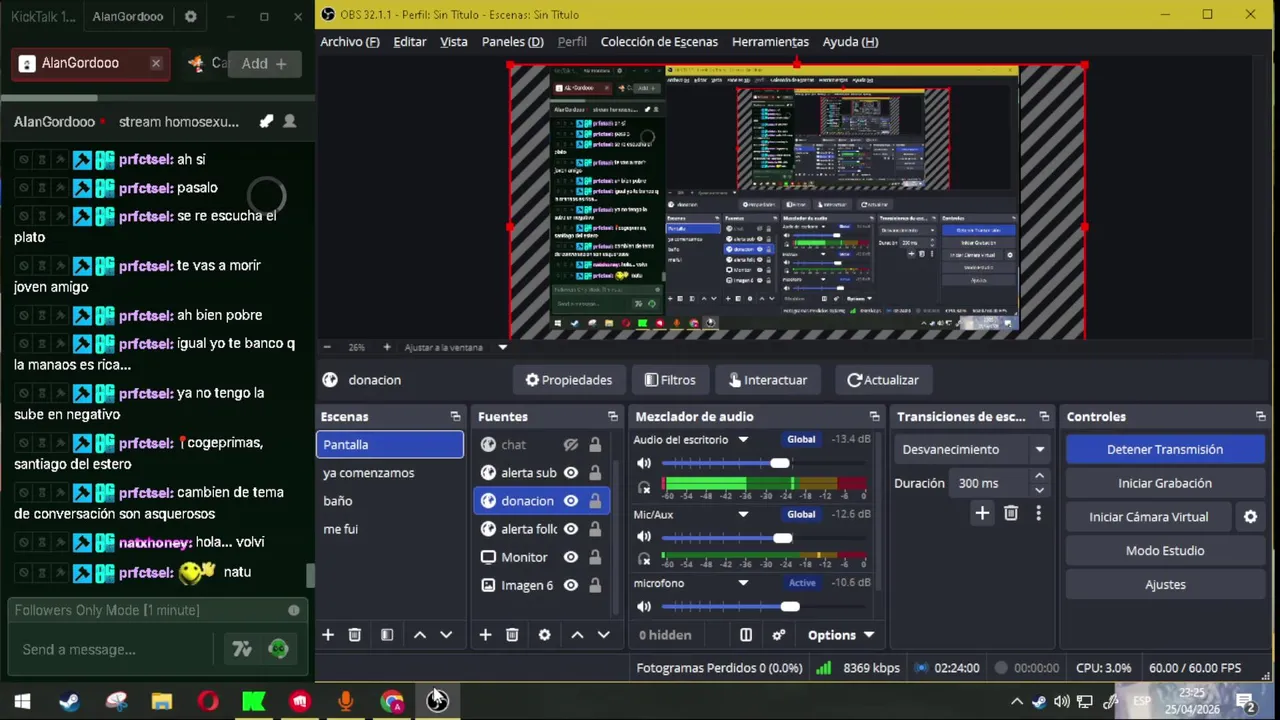Open 7TV emote picker in KickTalk
Screen dimensions: 1280x720
[242, 649]
